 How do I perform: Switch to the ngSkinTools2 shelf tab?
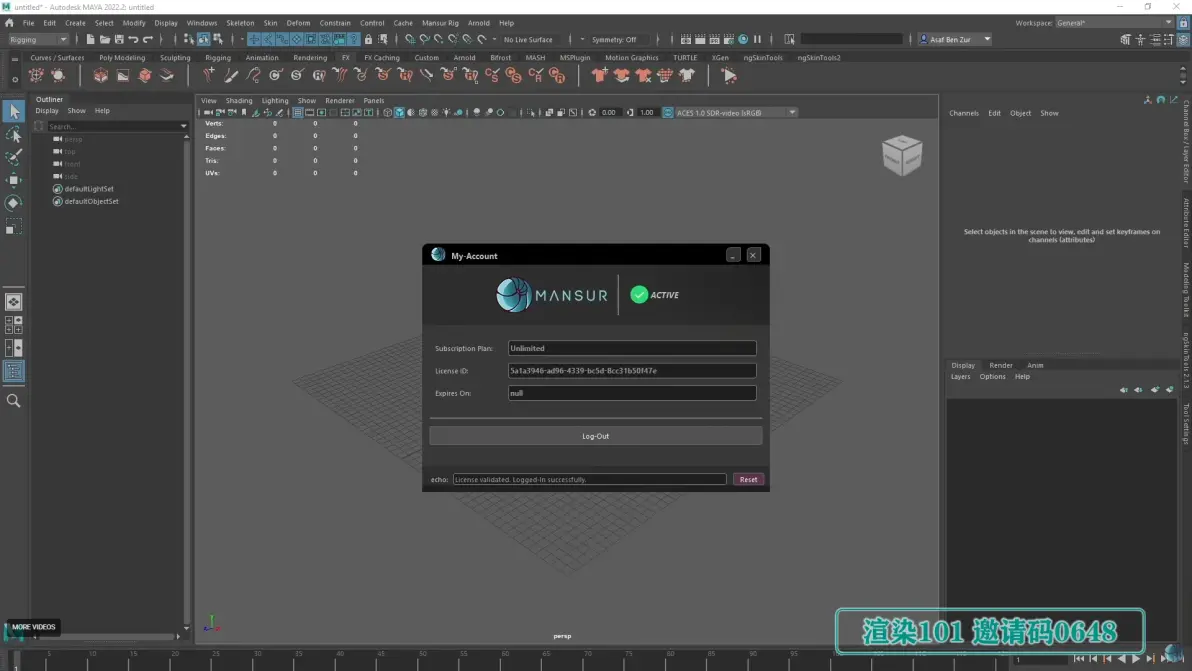click(819, 58)
